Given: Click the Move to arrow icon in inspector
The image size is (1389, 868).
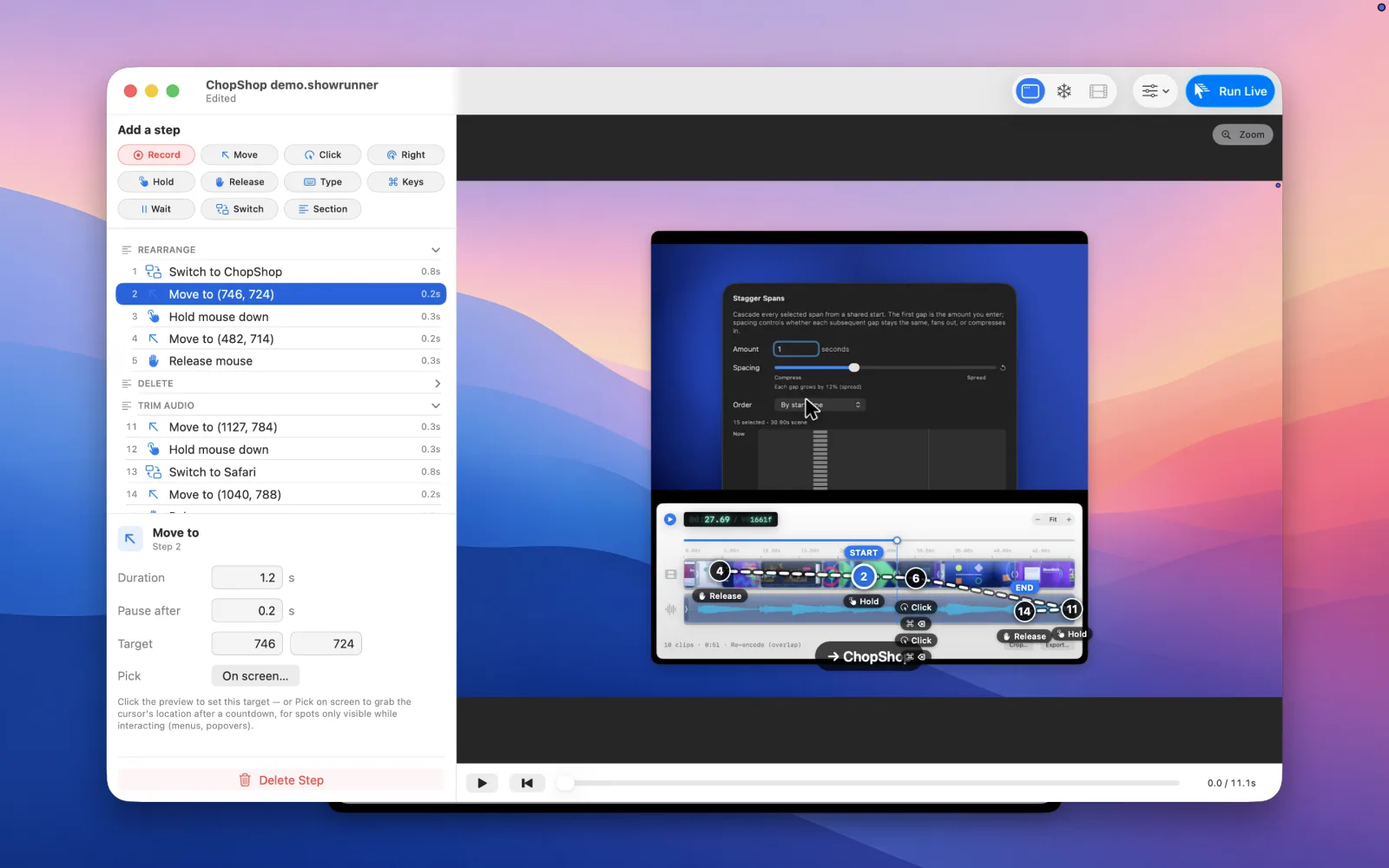Looking at the screenshot, I should [x=130, y=539].
